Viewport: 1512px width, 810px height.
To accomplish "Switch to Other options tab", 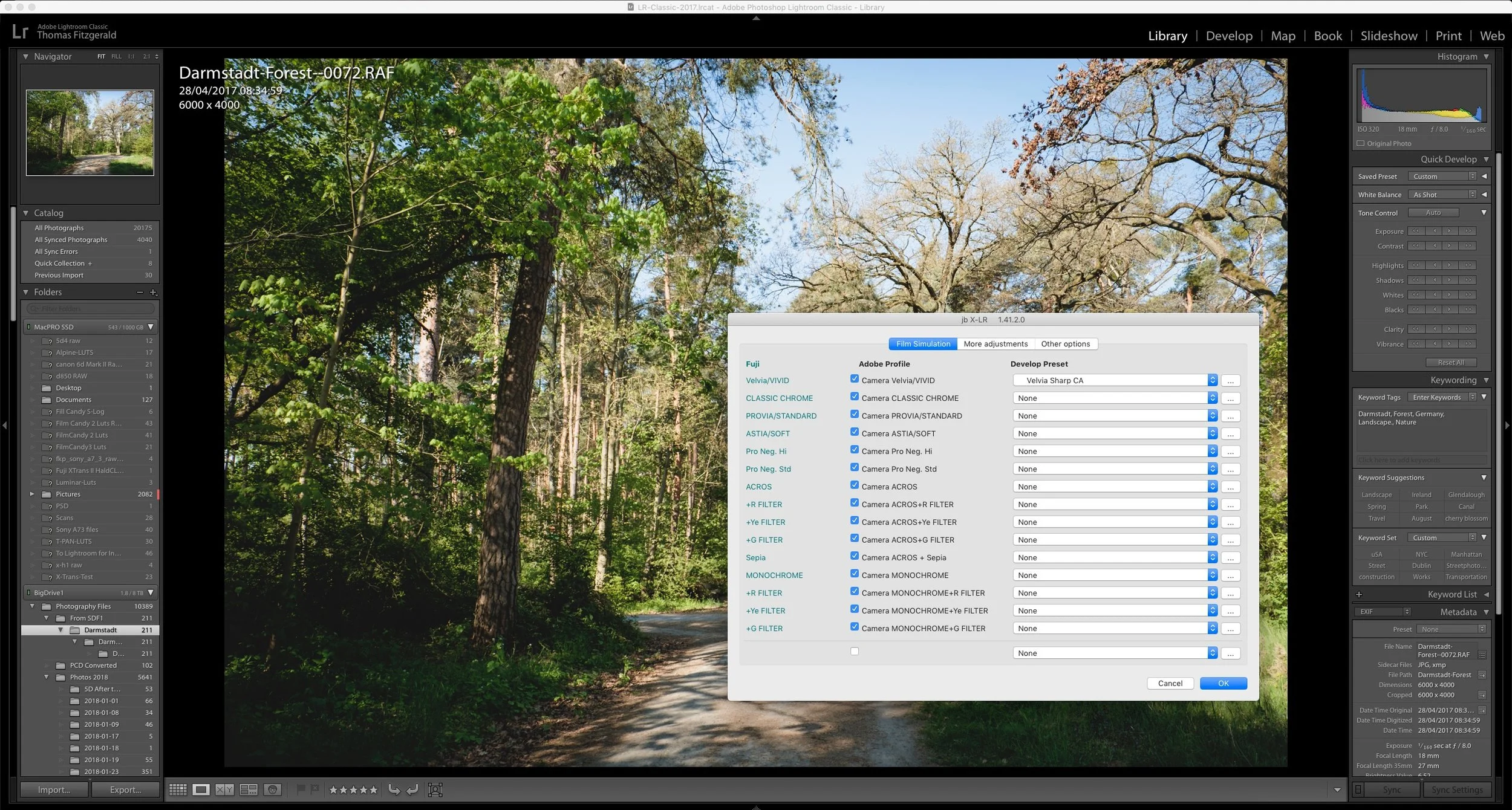I will pos(1066,344).
